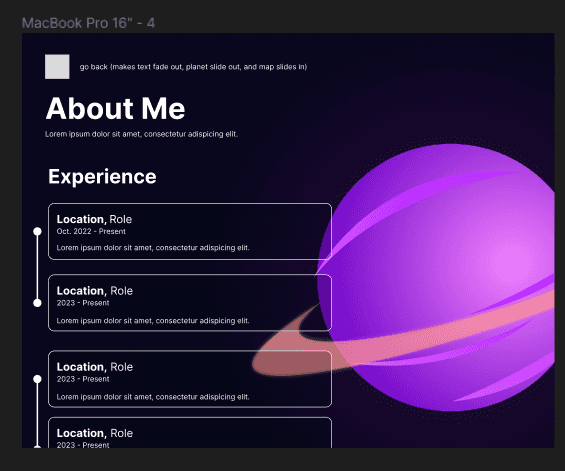The image size is (565, 471).
Task: Select the "go back" annotation text
Action: pyautogui.click(x=193, y=67)
